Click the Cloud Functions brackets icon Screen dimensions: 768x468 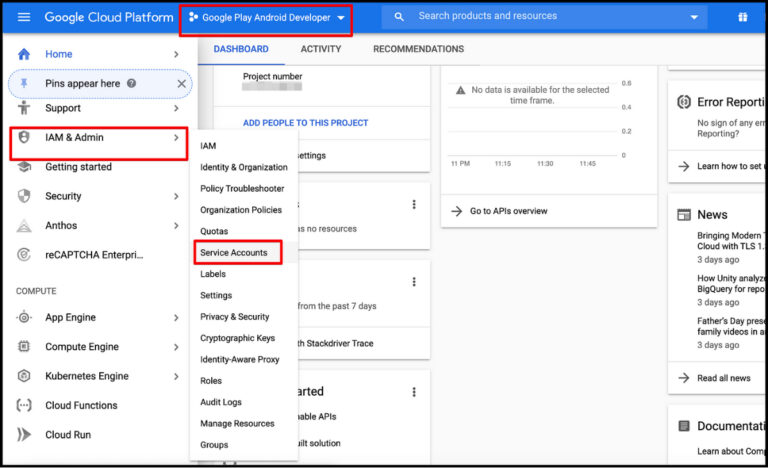[24, 405]
